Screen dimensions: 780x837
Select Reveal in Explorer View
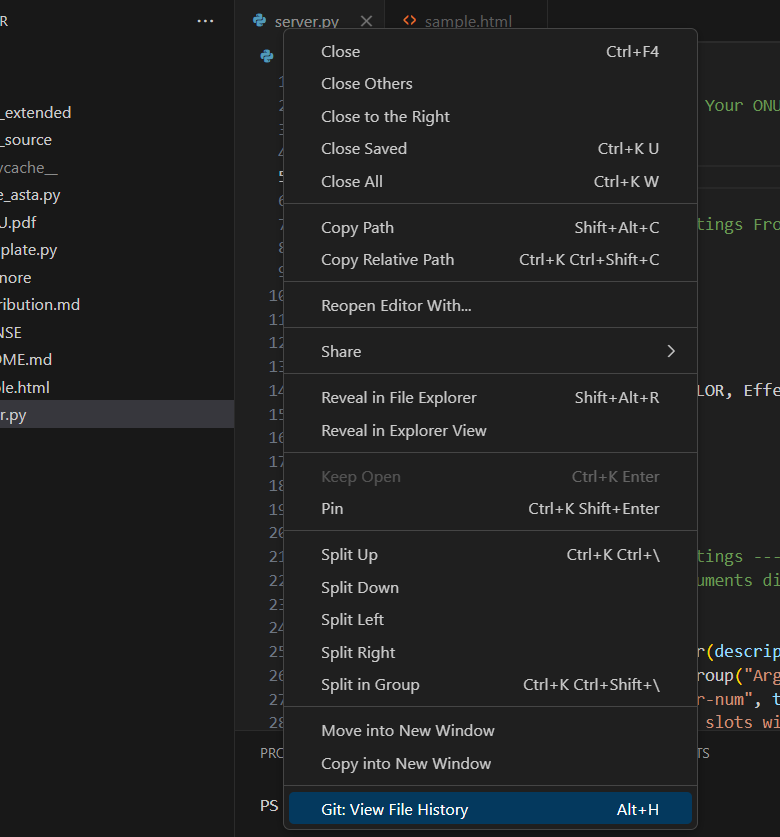pyautogui.click(x=490, y=431)
